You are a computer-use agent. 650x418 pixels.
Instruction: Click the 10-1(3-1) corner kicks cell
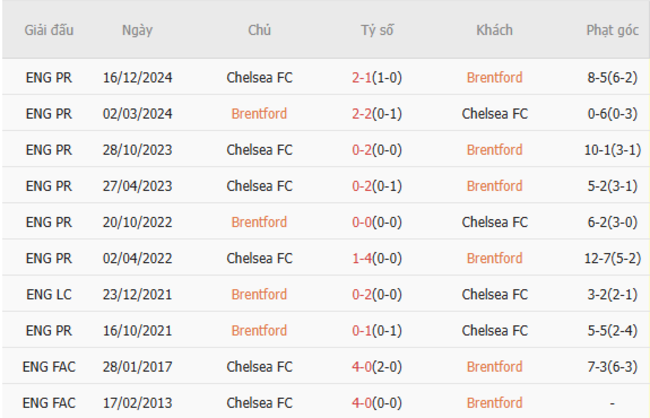[612, 150]
